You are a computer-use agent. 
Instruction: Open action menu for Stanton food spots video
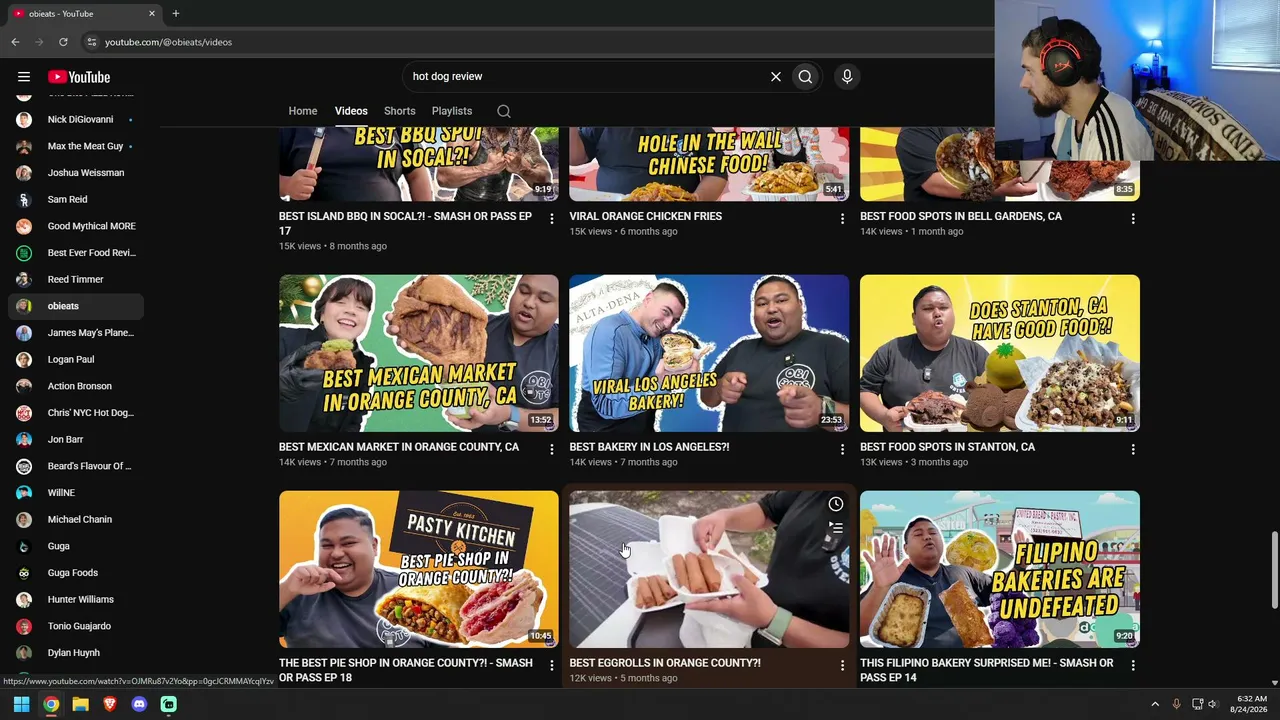(1133, 449)
